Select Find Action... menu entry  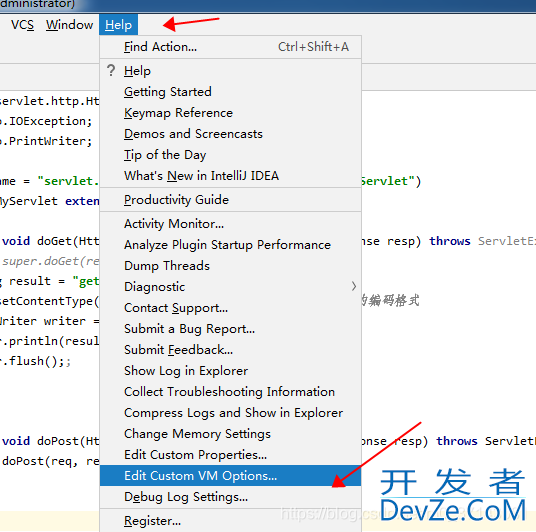click(231, 47)
